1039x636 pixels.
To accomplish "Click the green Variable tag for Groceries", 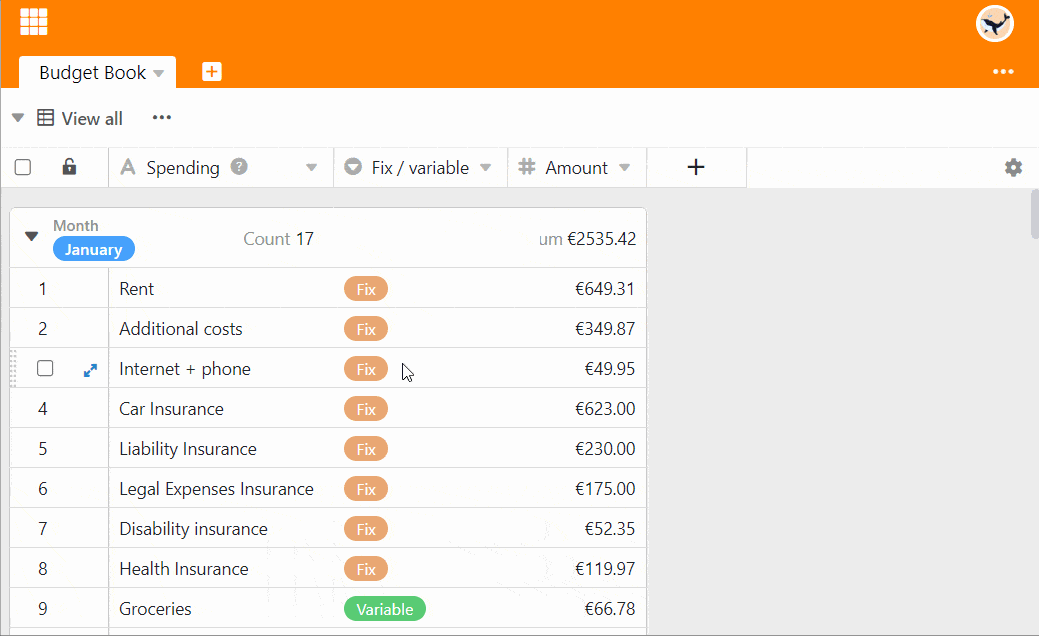I will tap(384, 609).
